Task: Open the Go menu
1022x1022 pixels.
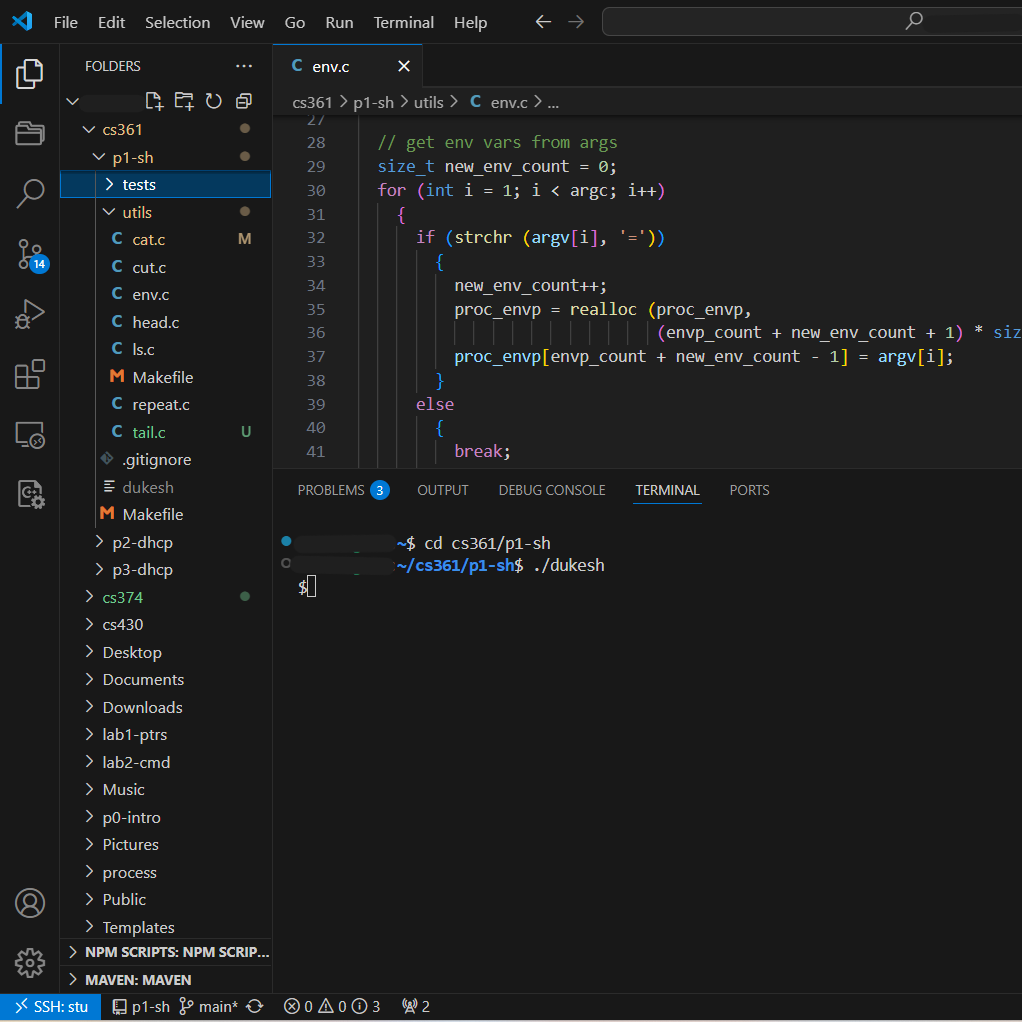Action: pyautogui.click(x=295, y=22)
